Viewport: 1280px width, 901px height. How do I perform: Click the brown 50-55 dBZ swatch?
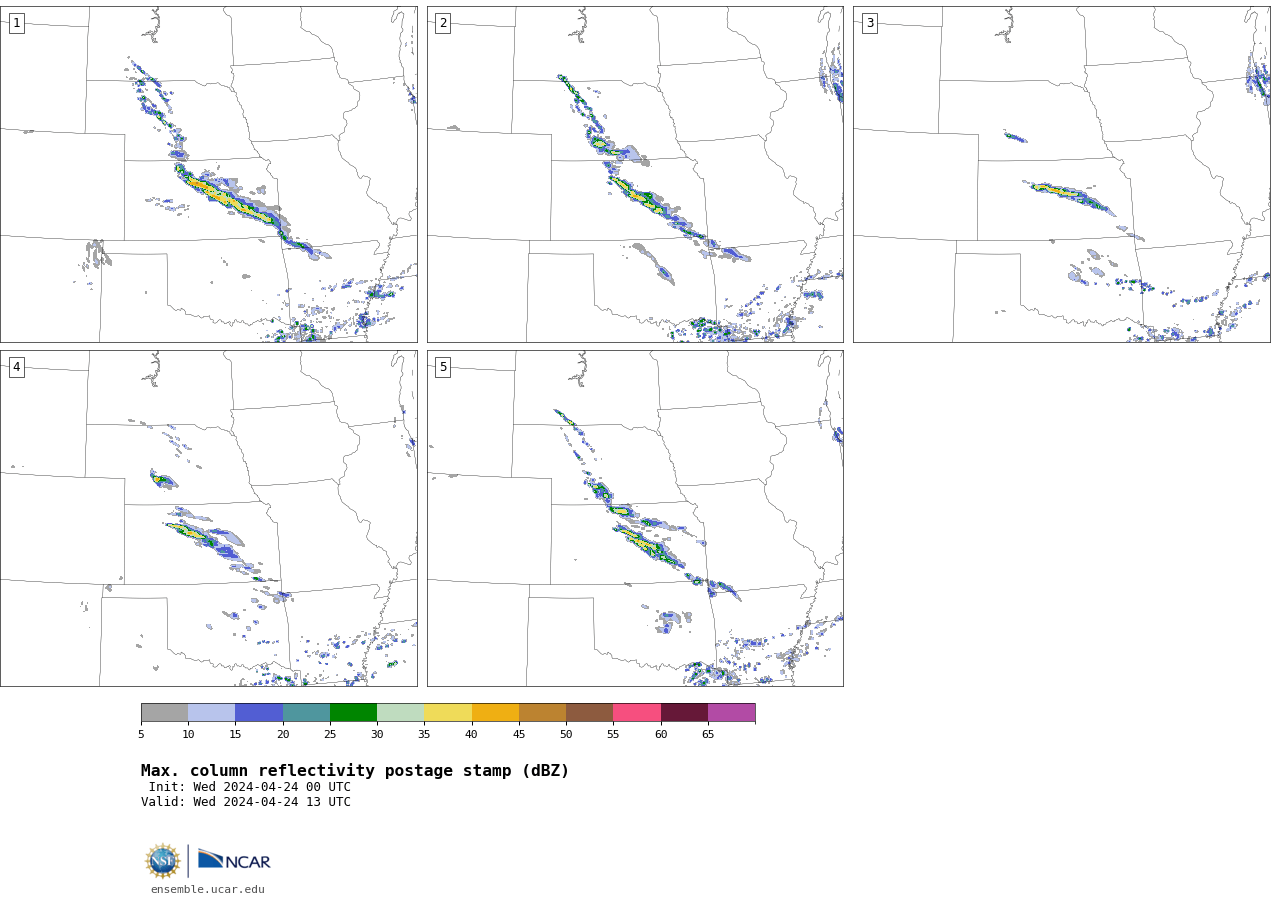589,712
